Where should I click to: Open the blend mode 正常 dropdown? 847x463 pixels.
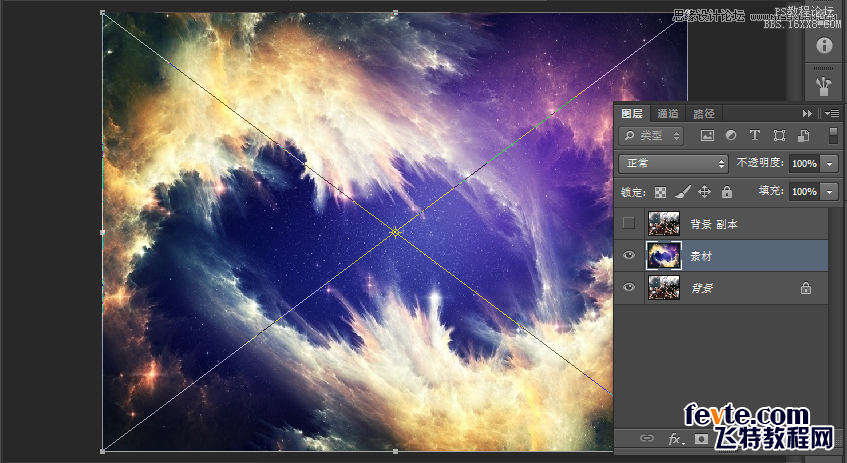pos(673,163)
